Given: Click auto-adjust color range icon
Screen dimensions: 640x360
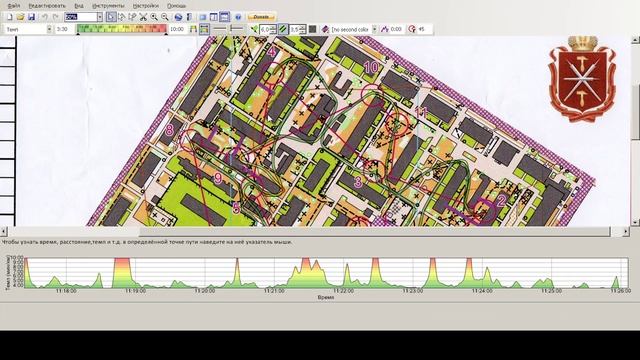Looking at the screenshot, I should click(x=193, y=29).
